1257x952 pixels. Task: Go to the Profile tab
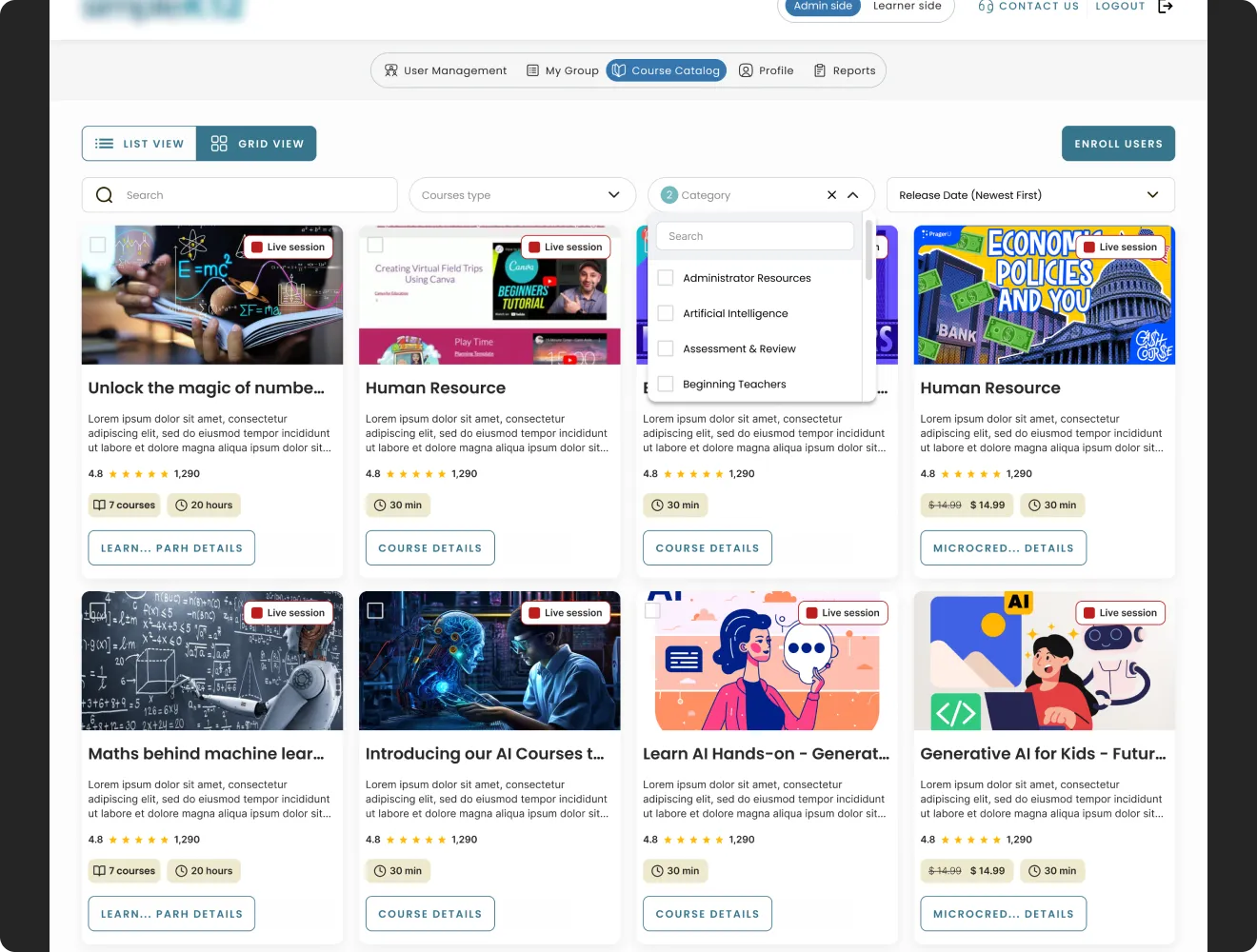[x=767, y=70]
